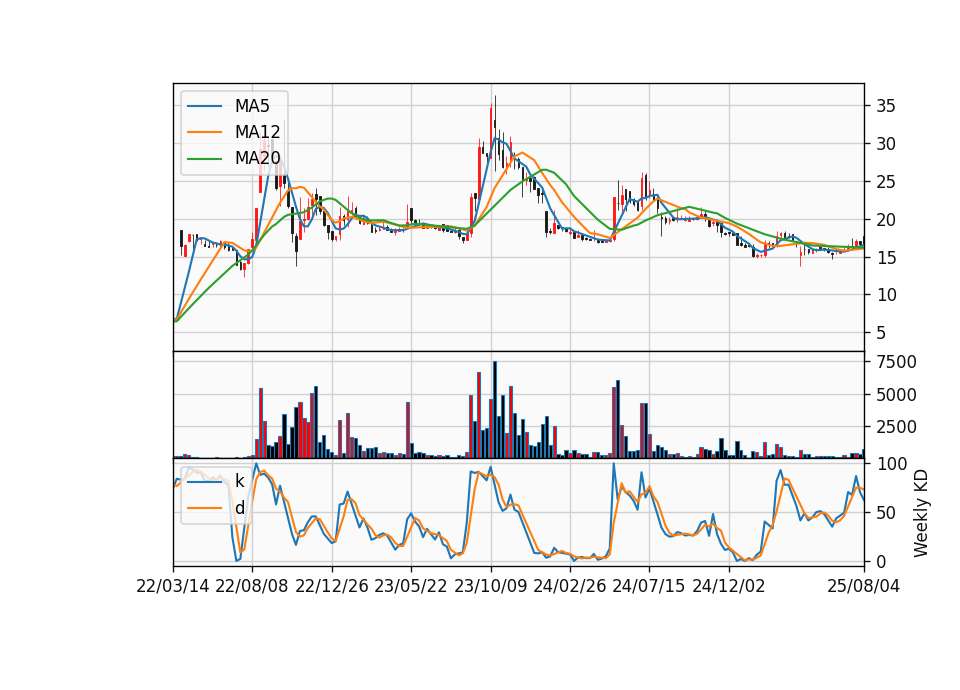Viewport: 960px width, 690px height.
Task: Click the 22/03/14 date tick label
Action: click(x=173, y=586)
